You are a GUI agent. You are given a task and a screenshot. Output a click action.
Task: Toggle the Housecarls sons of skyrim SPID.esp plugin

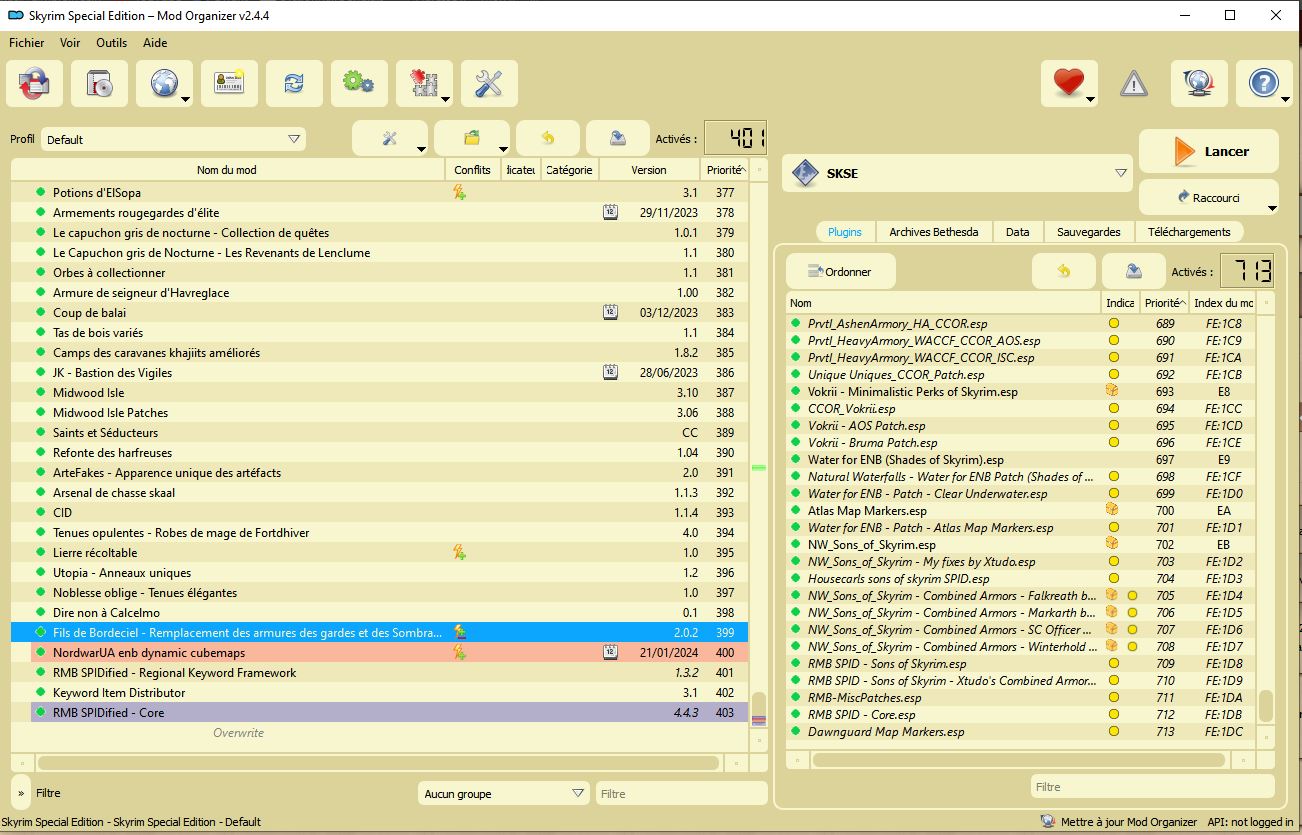(x=796, y=578)
